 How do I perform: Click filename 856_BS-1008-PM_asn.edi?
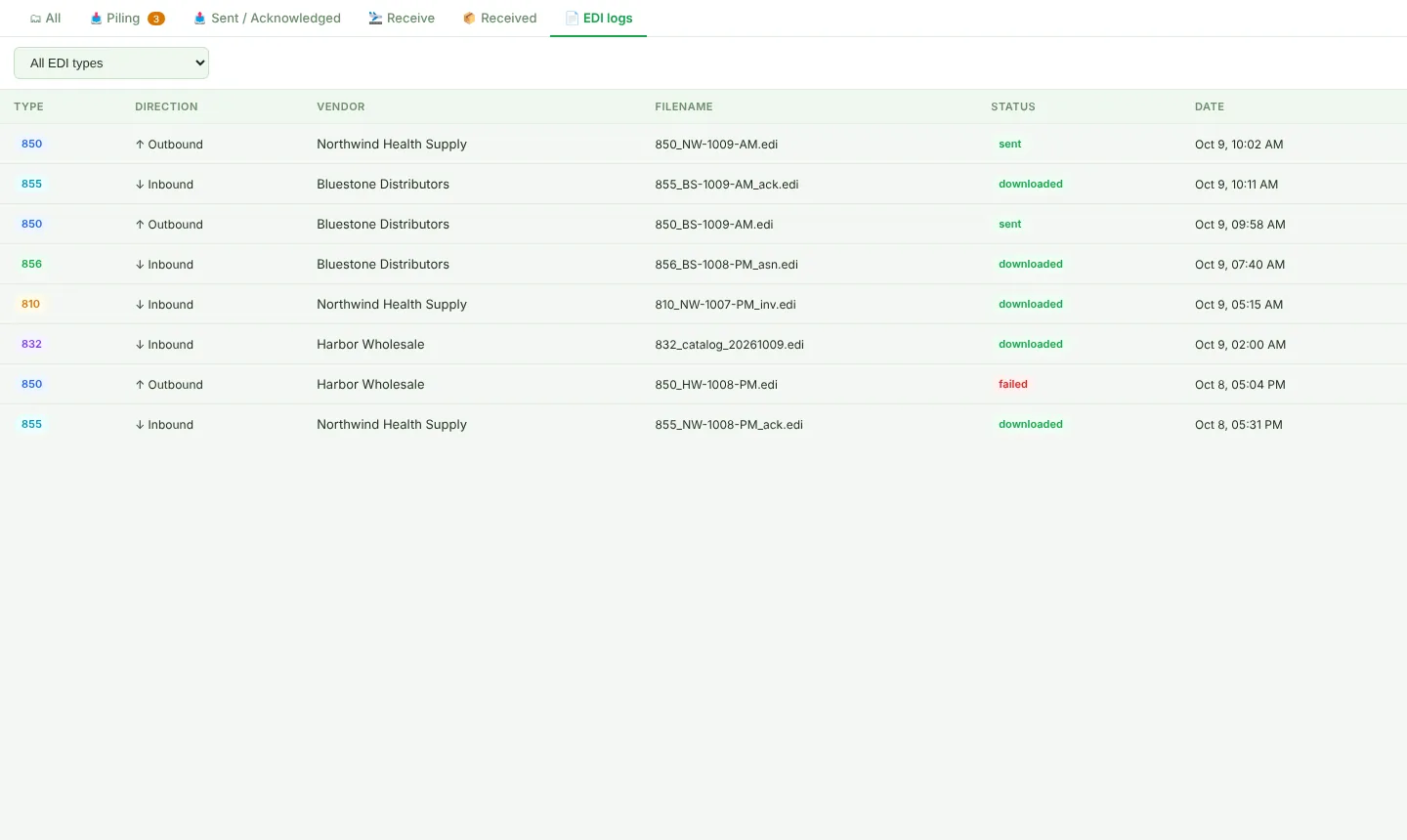coord(726,264)
